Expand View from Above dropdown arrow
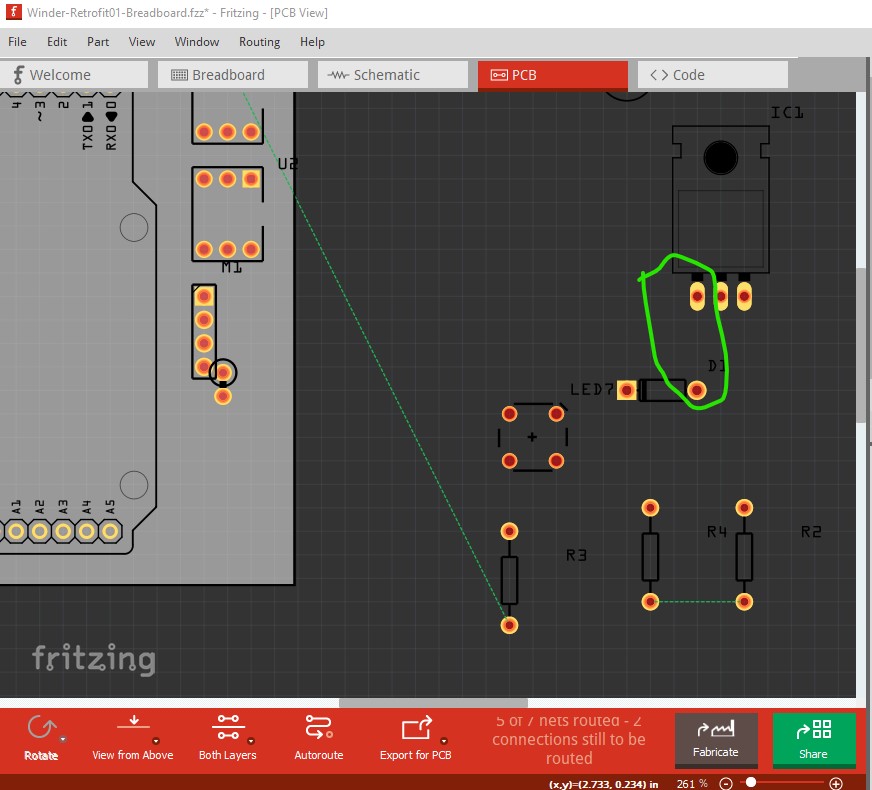The image size is (872, 790). (x=156, y=741)
